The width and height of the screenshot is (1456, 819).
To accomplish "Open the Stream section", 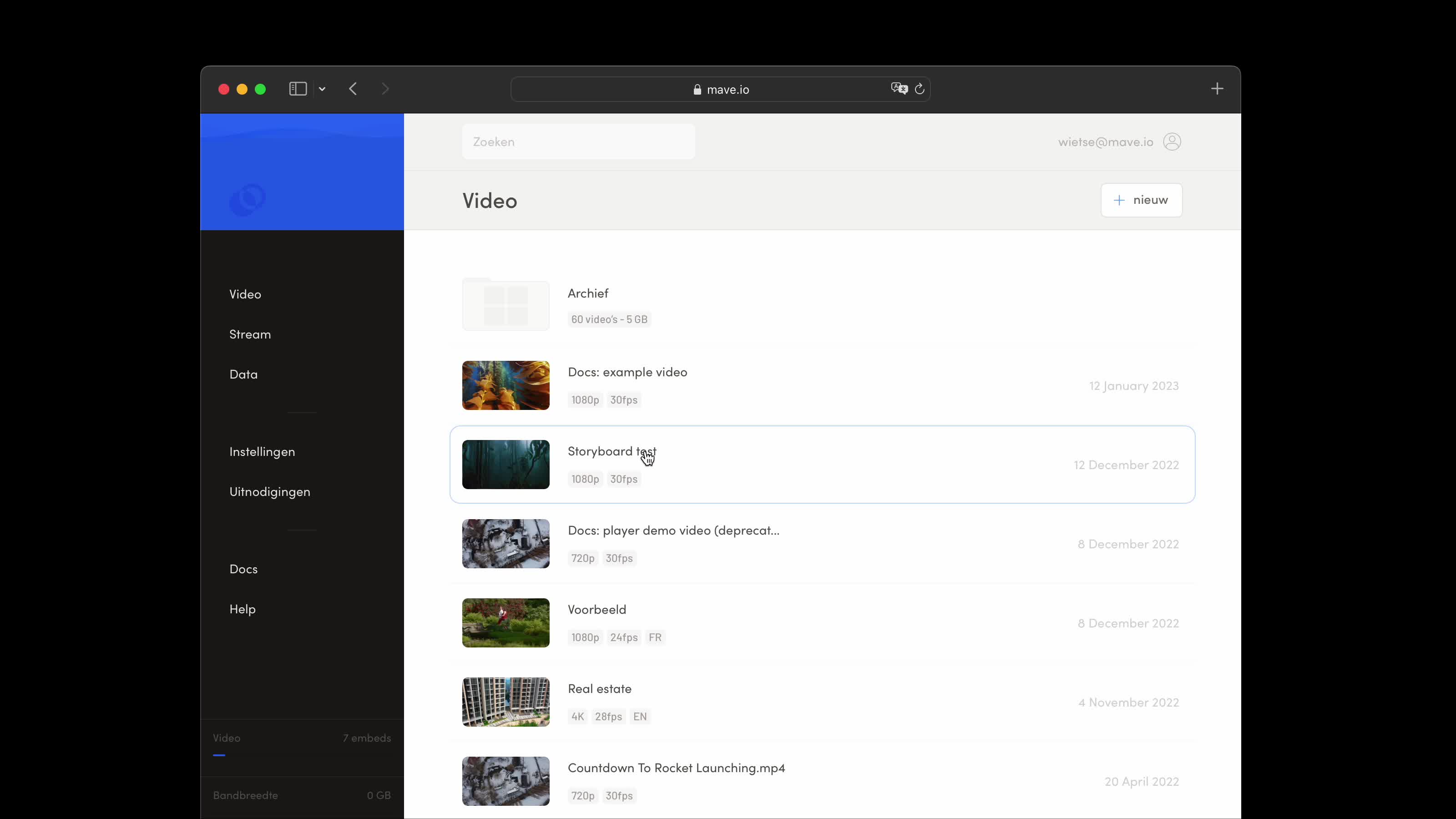I will (250, 334).
